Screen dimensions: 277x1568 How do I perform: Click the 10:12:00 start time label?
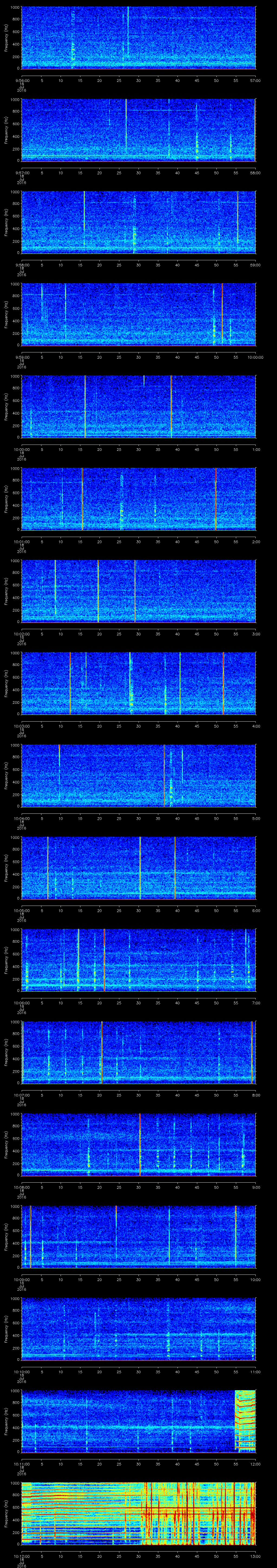(21, 1556)
